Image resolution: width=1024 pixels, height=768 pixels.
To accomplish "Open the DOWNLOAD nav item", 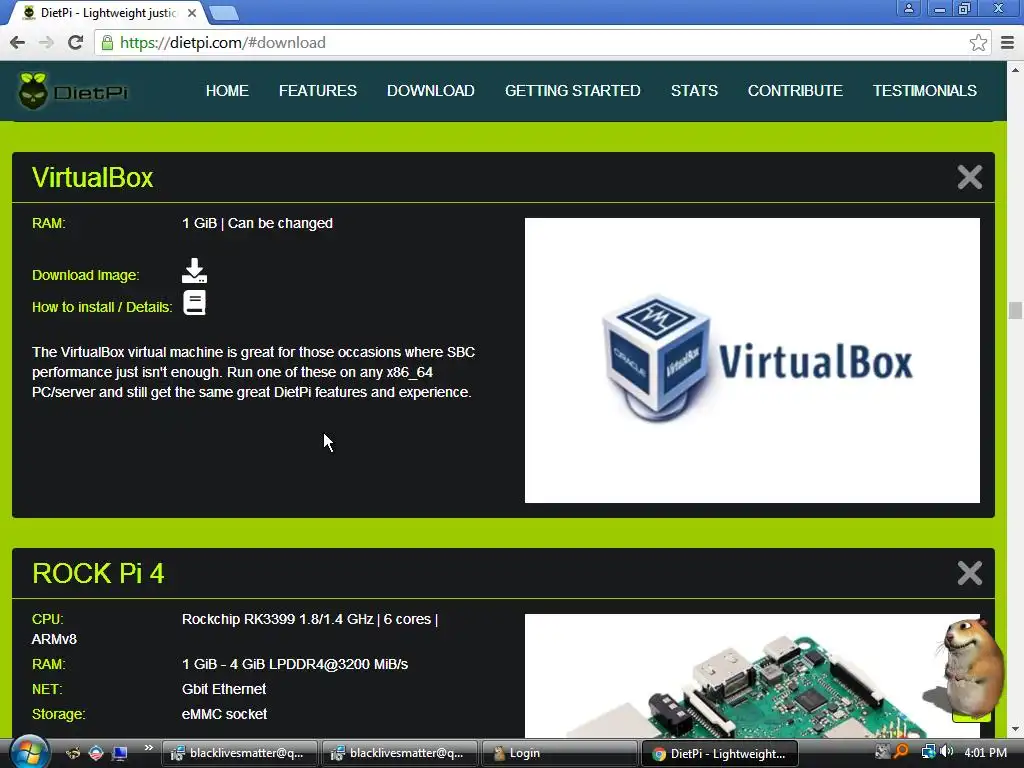I will coord(430,91).
